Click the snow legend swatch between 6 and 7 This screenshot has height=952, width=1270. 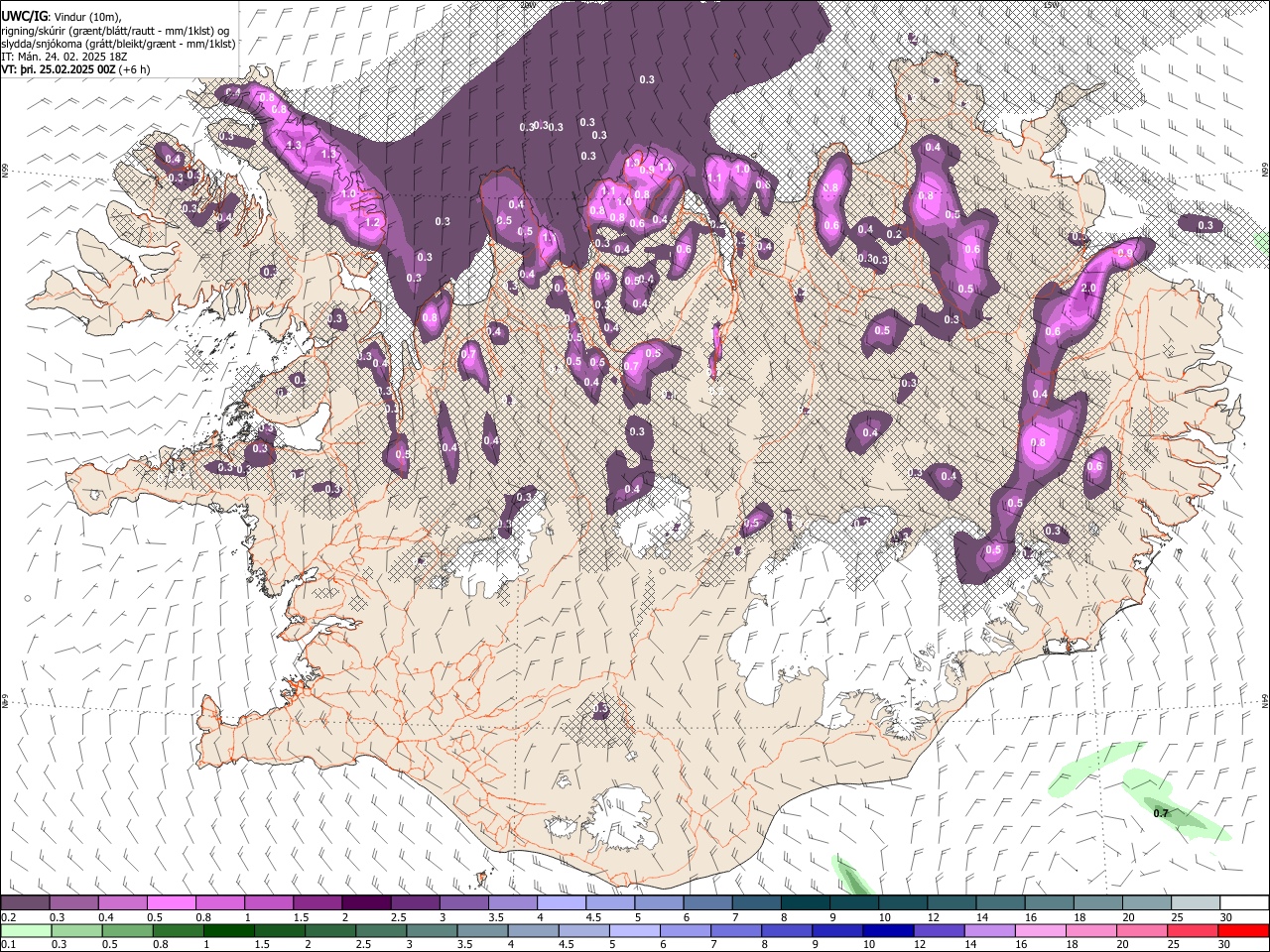pos(707,903)
